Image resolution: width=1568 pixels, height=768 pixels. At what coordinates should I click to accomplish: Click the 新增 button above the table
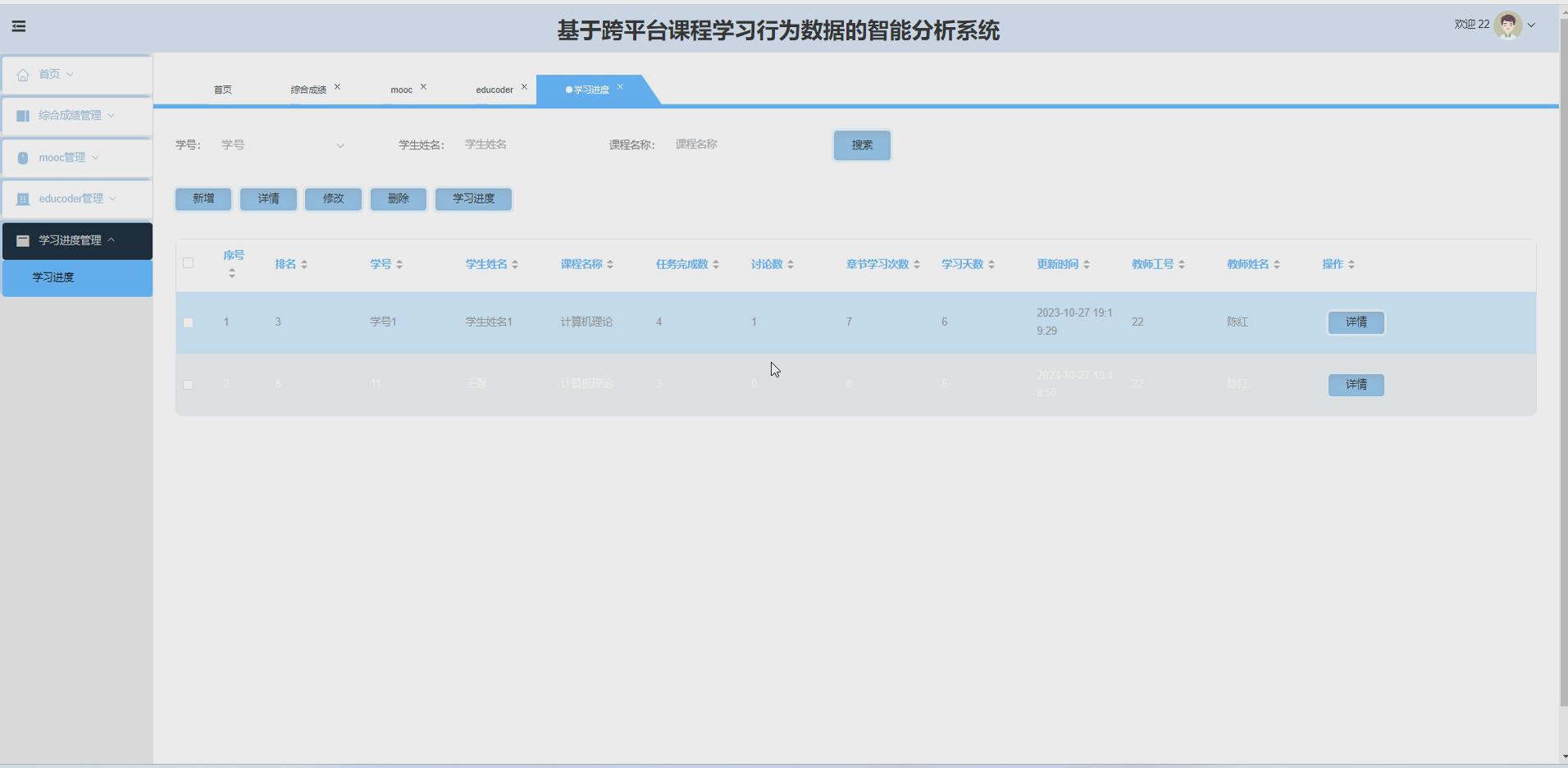pyautogui.click(x=202, y=199)
